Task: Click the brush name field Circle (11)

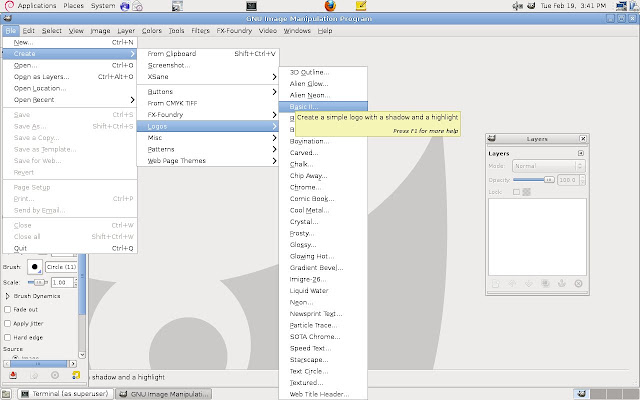Action: point(61,267)
